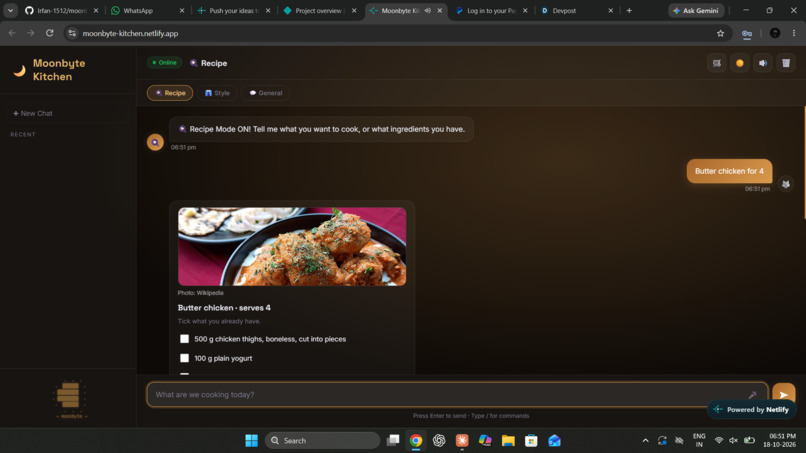806x453 pixels.
Task: Reload the current page
Action: click(49, 33)
